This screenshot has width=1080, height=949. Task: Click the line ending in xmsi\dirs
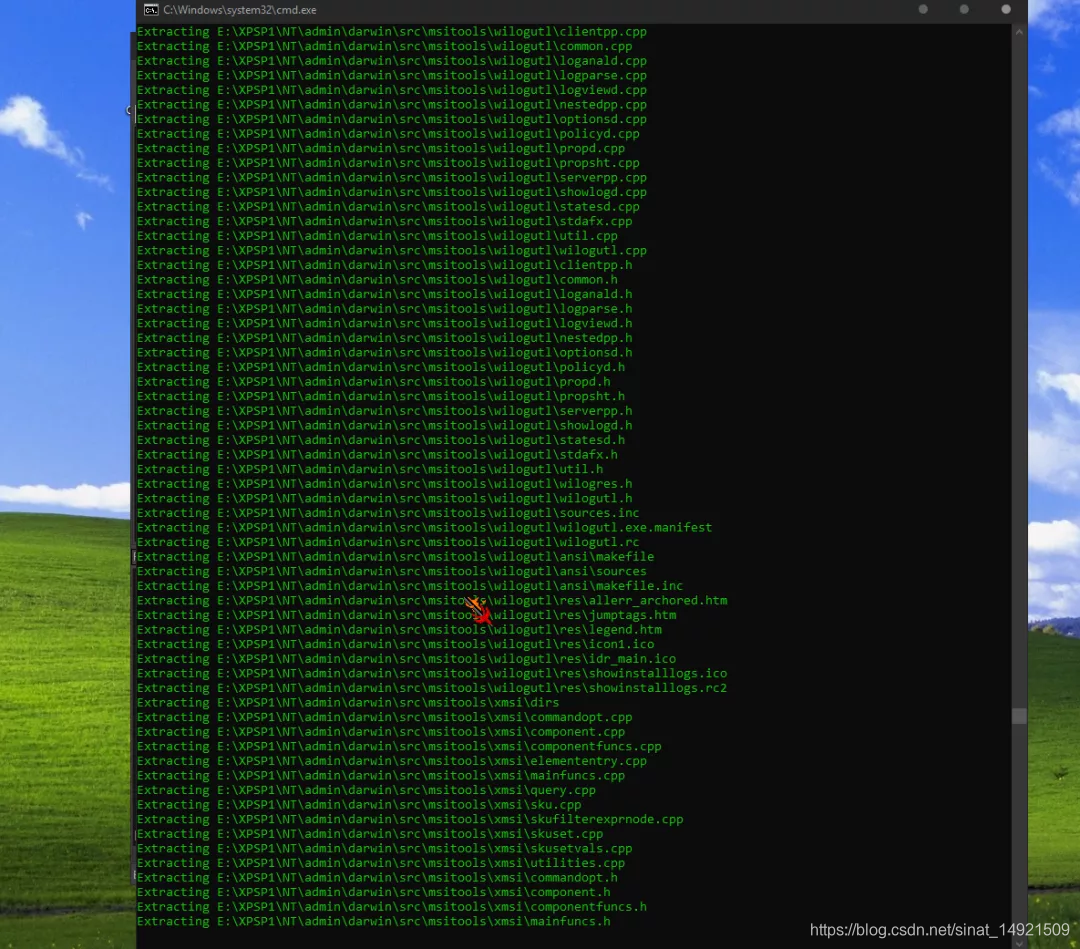point(348,702)
